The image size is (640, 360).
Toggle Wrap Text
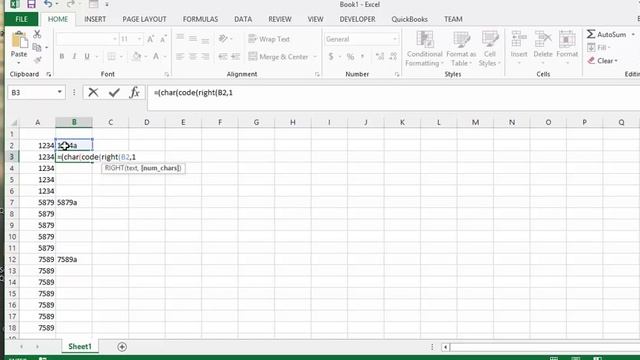(x=269, y=39)
